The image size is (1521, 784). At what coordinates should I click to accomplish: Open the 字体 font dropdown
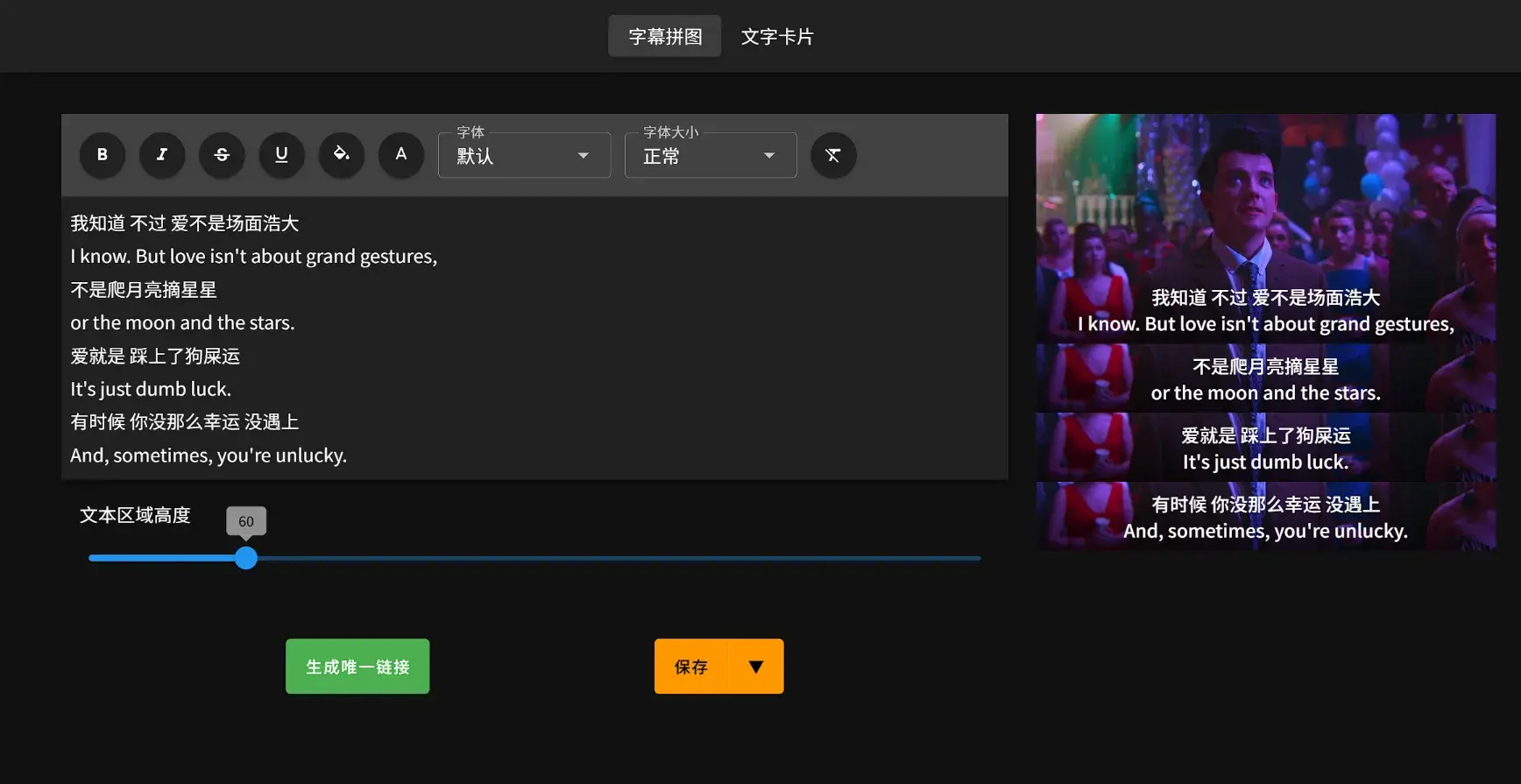tap(524, 156)
